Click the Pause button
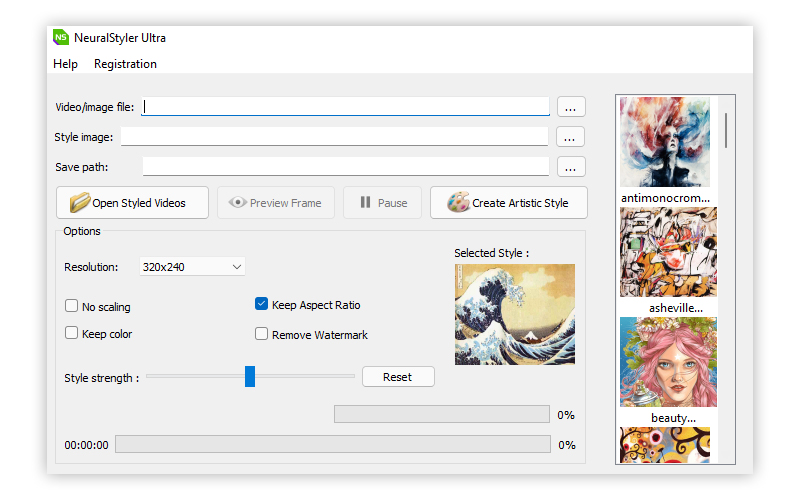 tap(382, 203)
